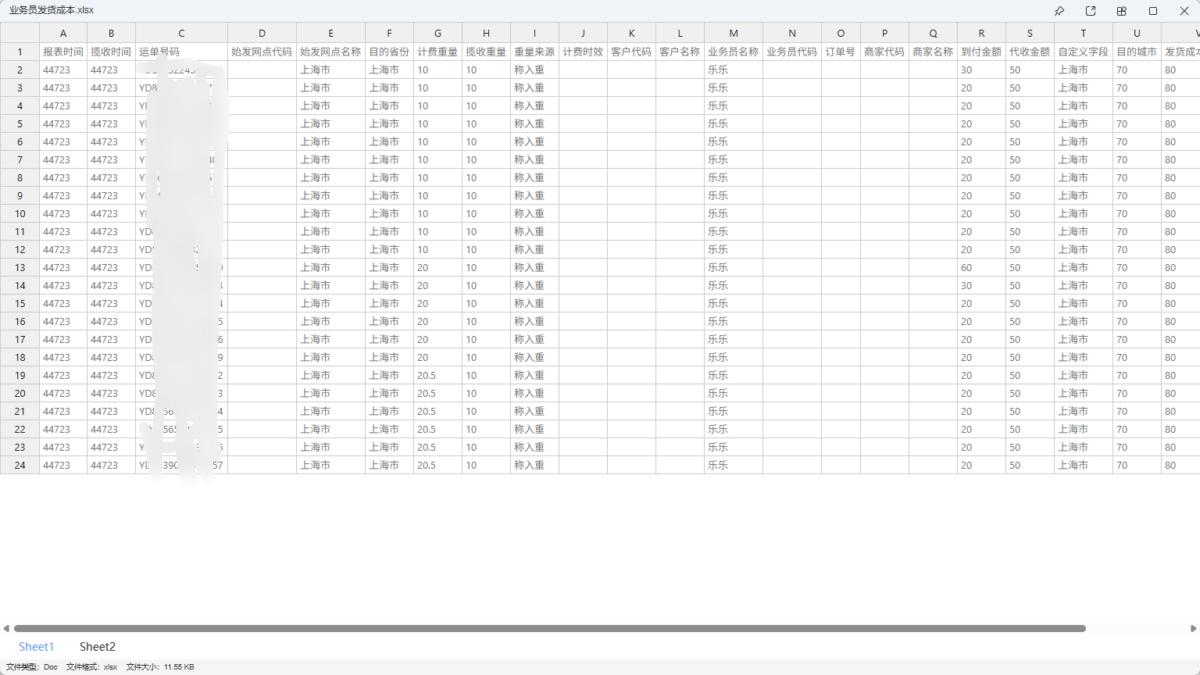Click the four-squares grid icon in title bar

coord(1122,11)
